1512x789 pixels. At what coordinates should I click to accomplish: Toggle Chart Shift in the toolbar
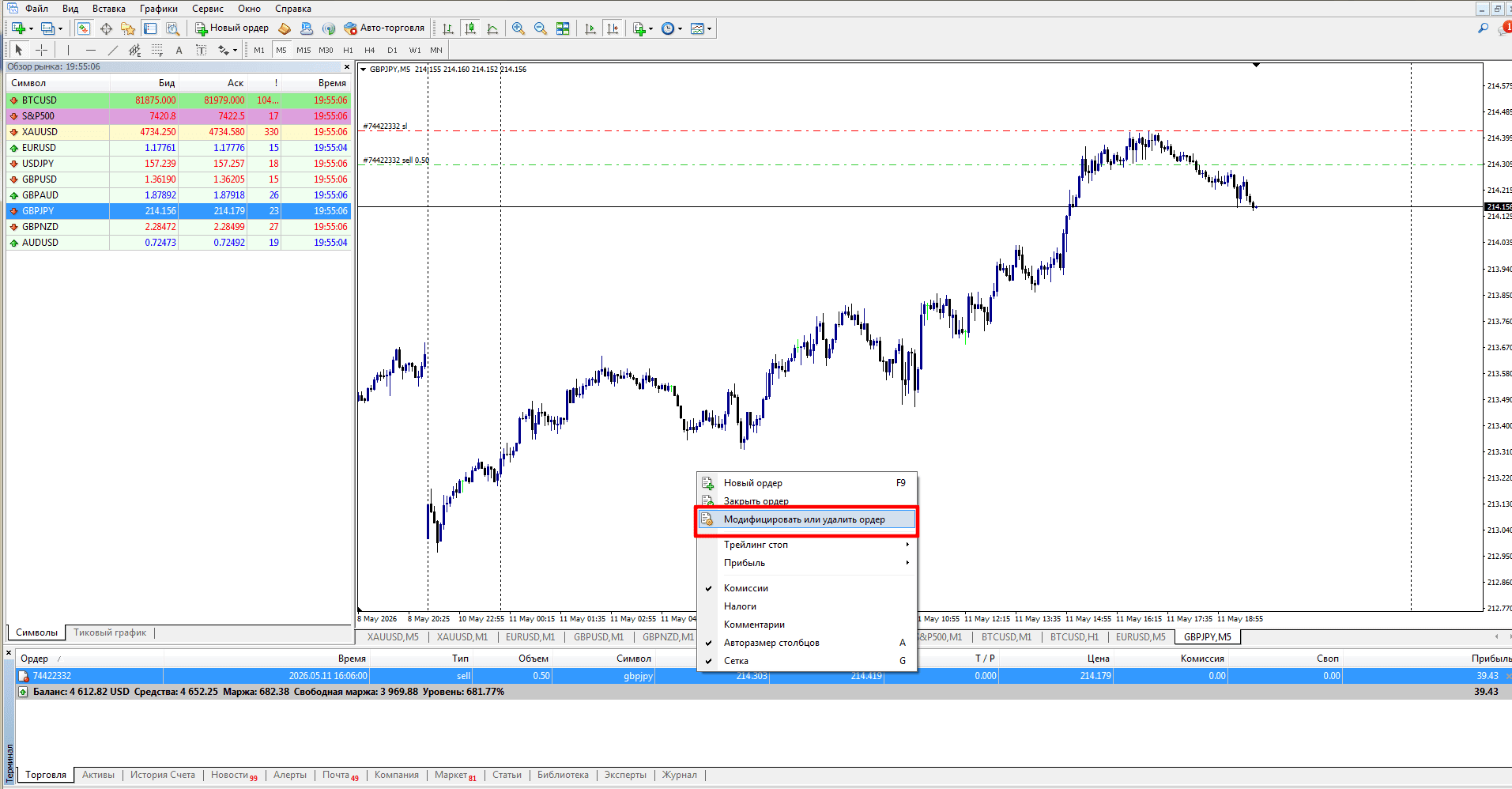tap(613, 28)
